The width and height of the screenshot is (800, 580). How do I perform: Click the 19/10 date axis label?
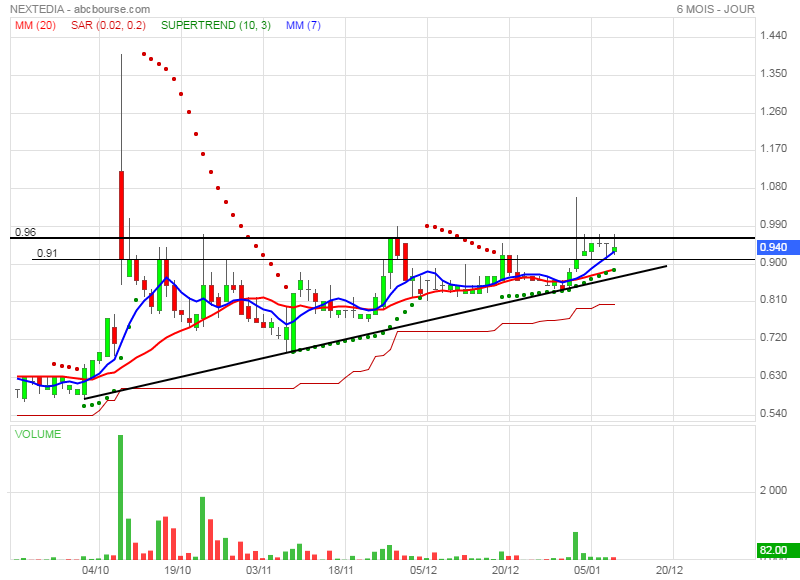point(177,570)
